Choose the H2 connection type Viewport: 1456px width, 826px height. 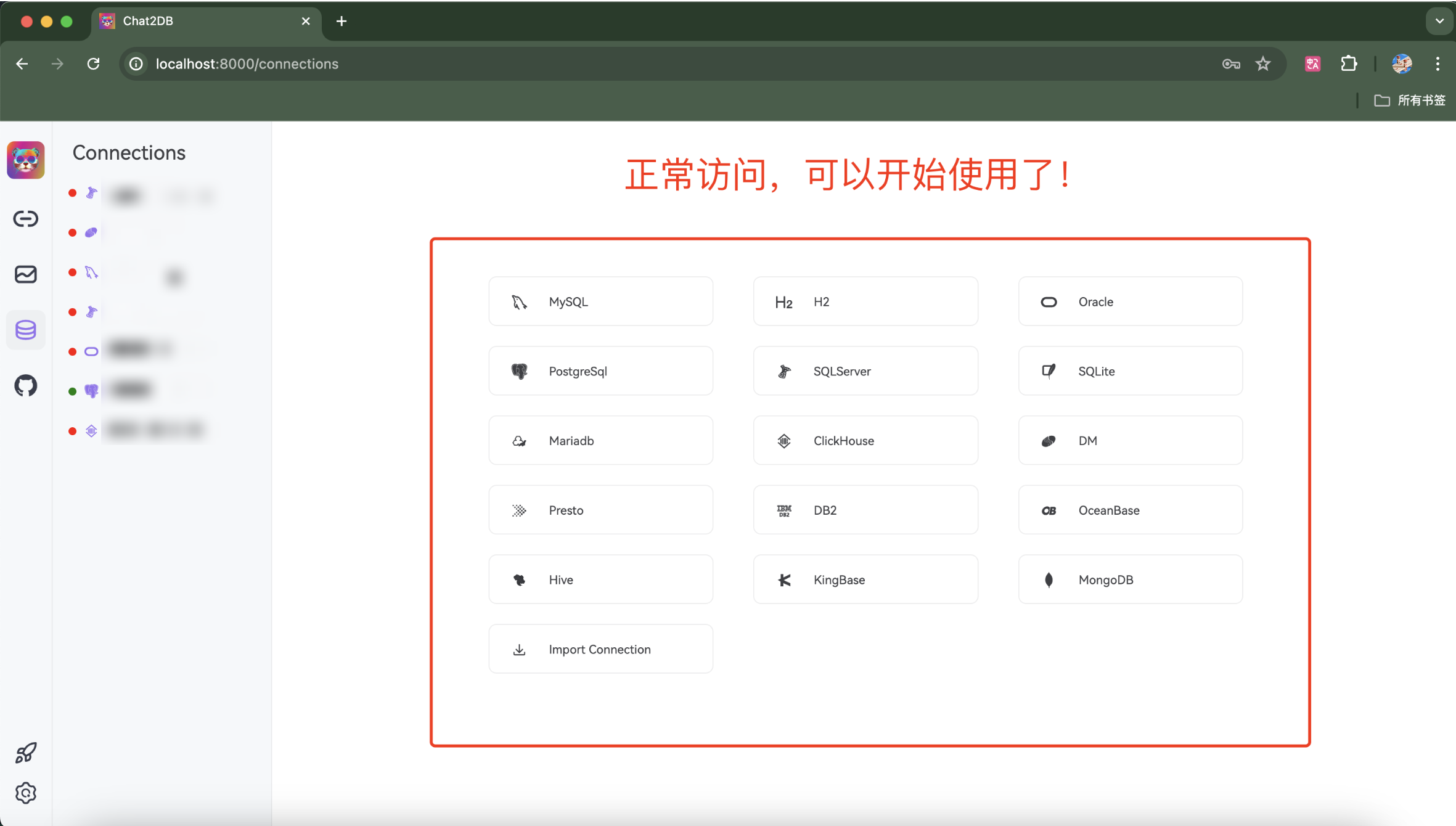(x=865, y=301)
